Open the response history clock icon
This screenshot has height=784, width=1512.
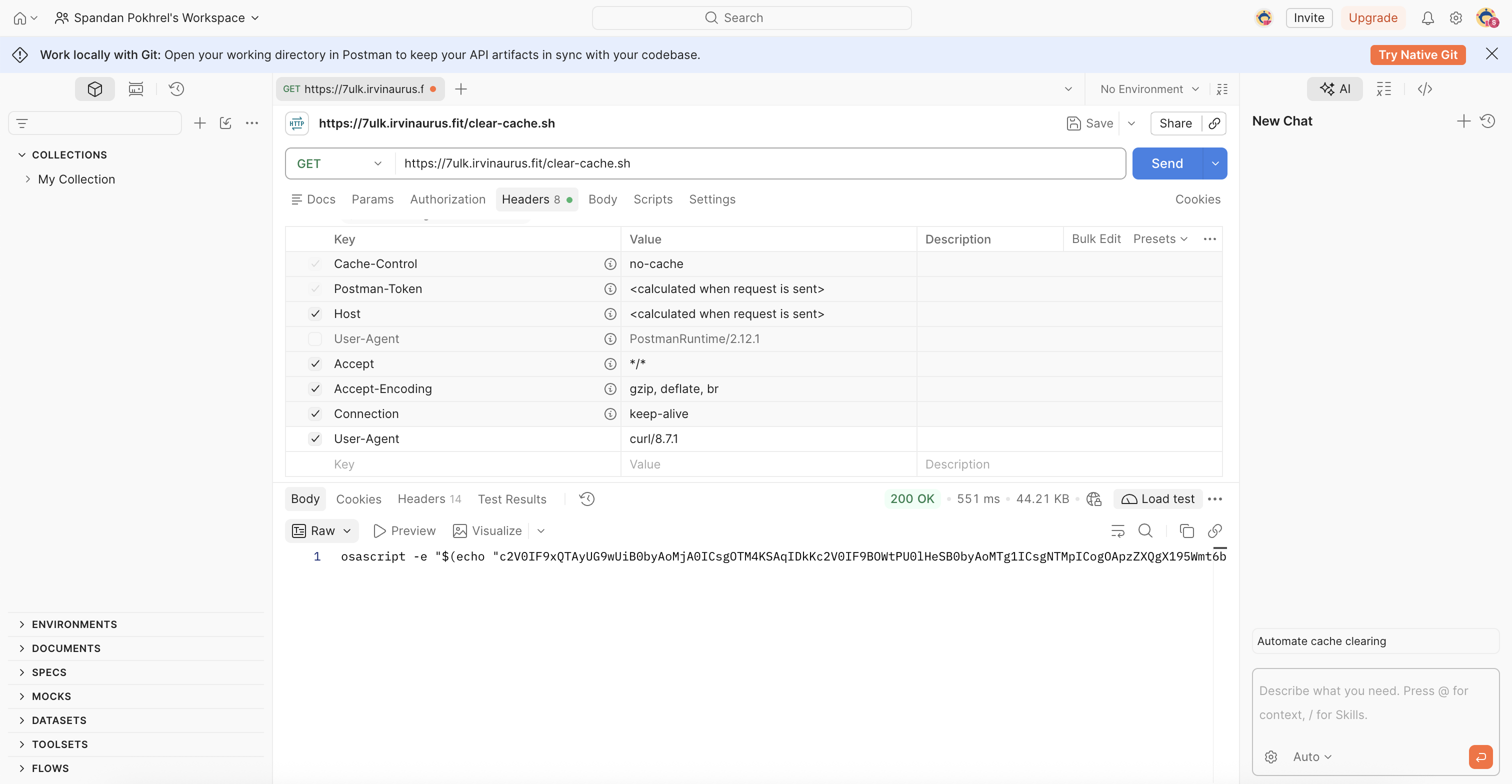[586, 499]
